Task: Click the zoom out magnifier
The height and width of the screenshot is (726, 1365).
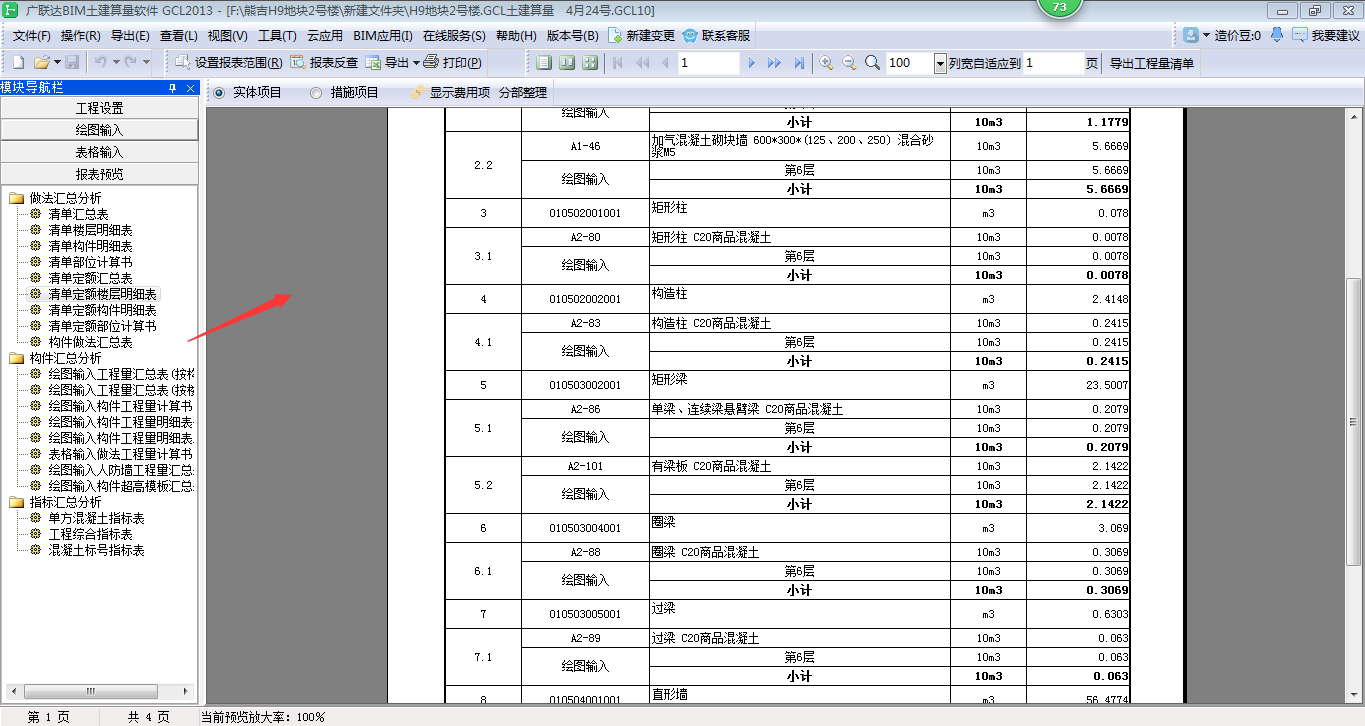Action: tap(849, 62)
